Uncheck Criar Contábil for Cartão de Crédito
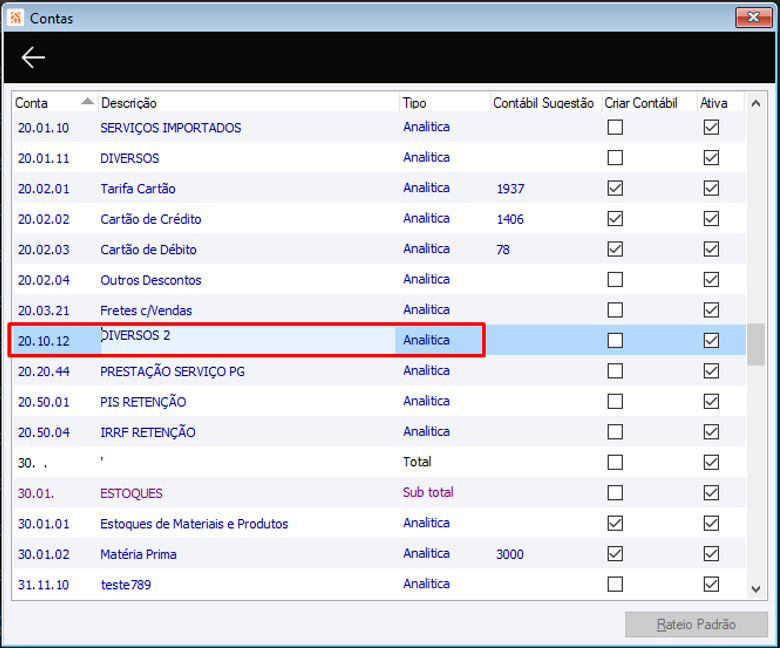780x648 pixels. [615, 219]
